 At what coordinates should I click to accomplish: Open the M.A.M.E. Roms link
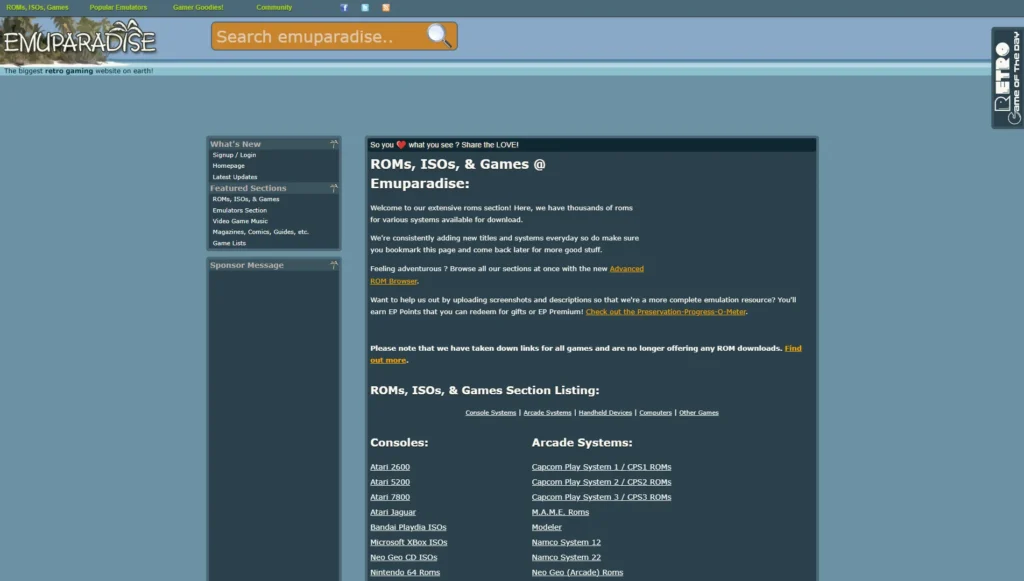click(x=560, y=512)
